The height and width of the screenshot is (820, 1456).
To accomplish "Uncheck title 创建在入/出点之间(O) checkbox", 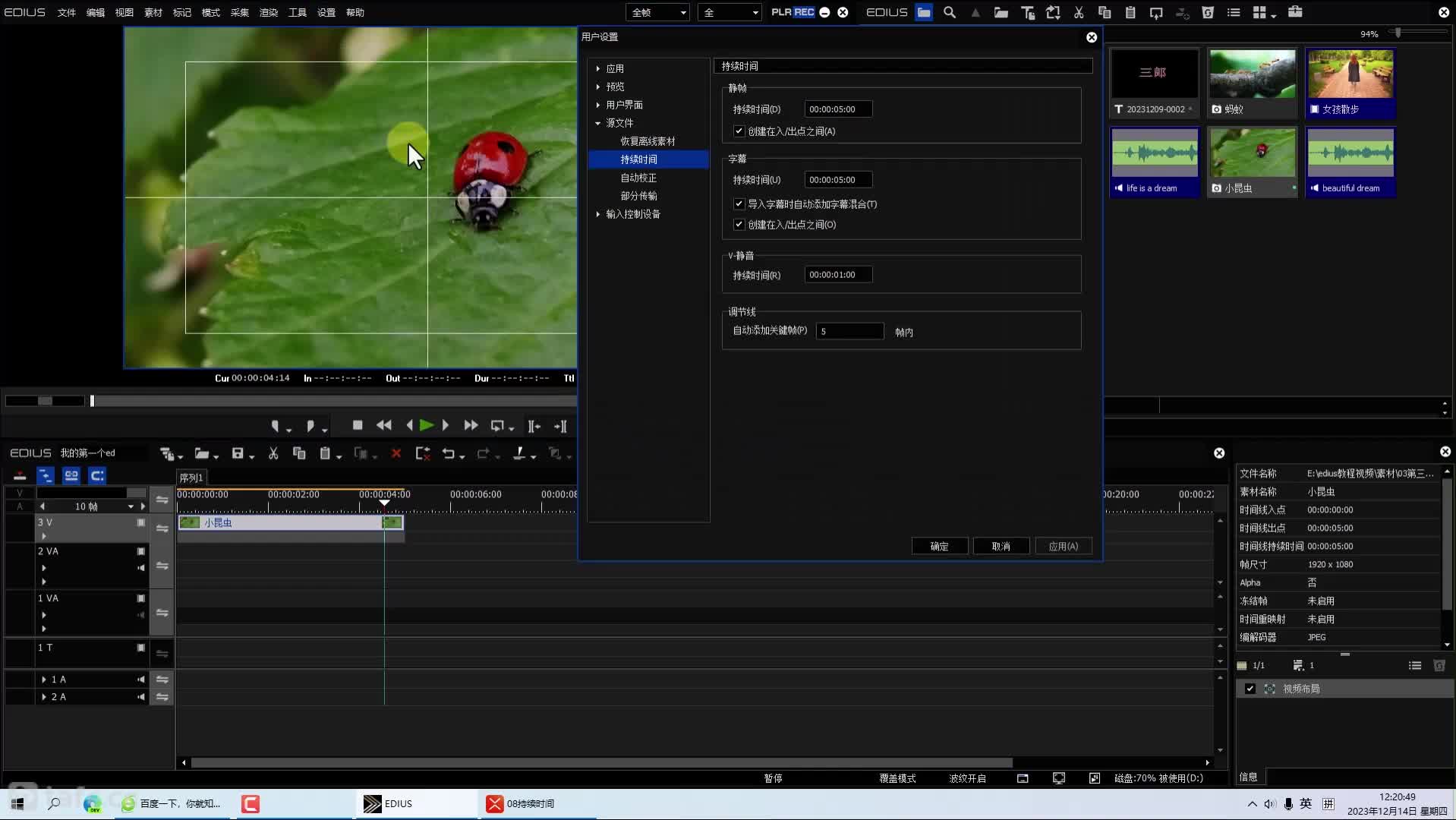I will 739,224.
